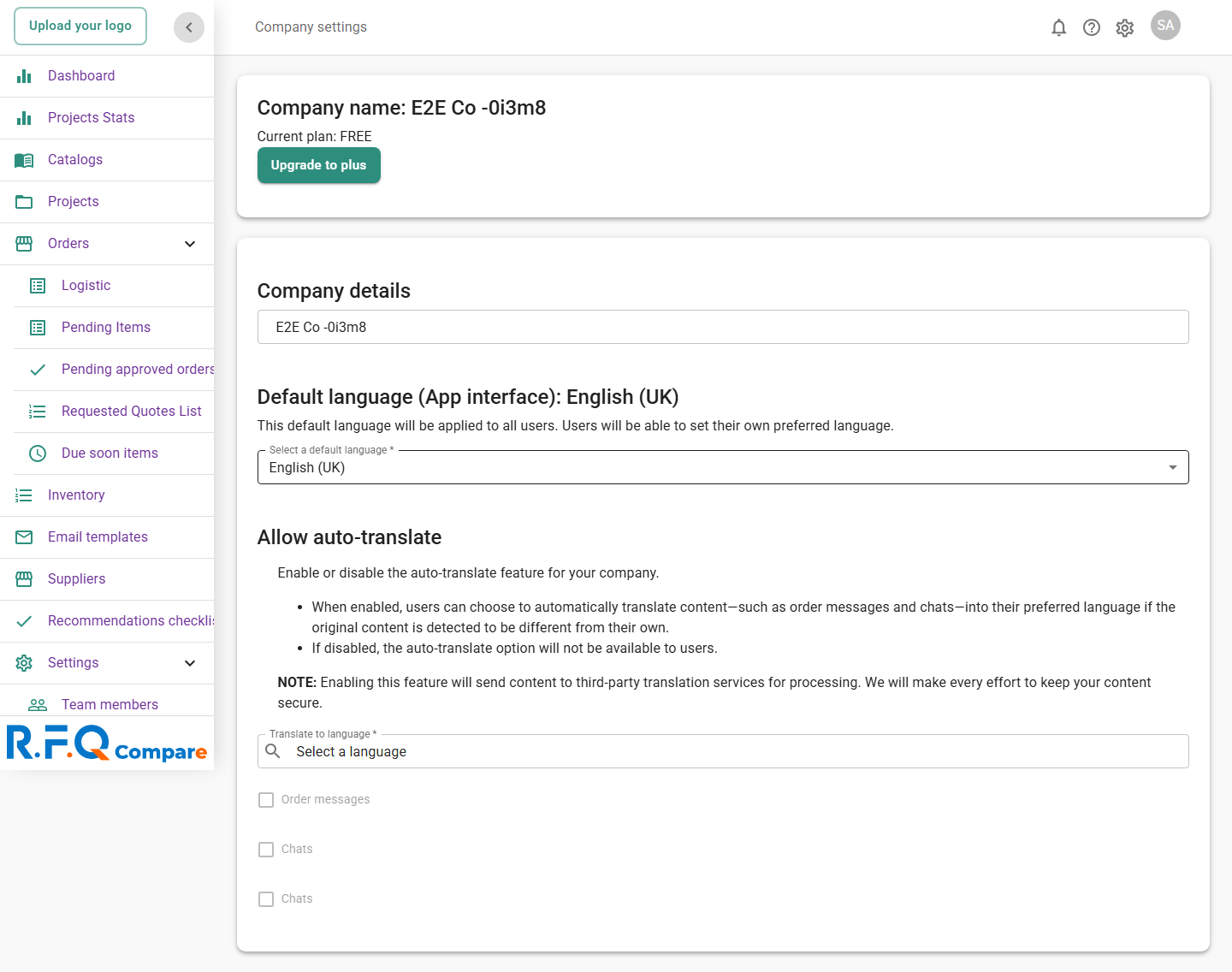Click the Current plan: FREE text
The width and height of the screenshot is (1232, 972).
click(x=314, y=137)
